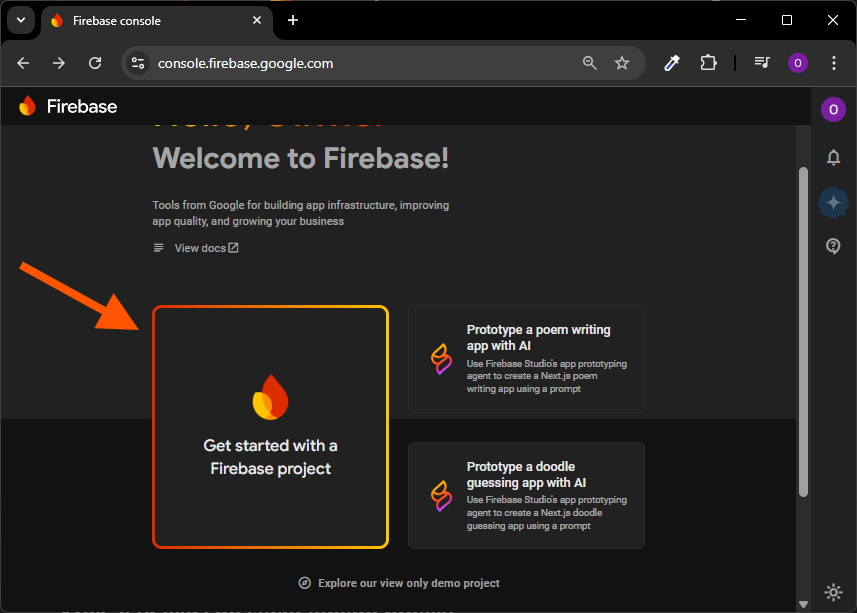Open a new browser tab
Viewport: 857px width, 613px height.
293,20
